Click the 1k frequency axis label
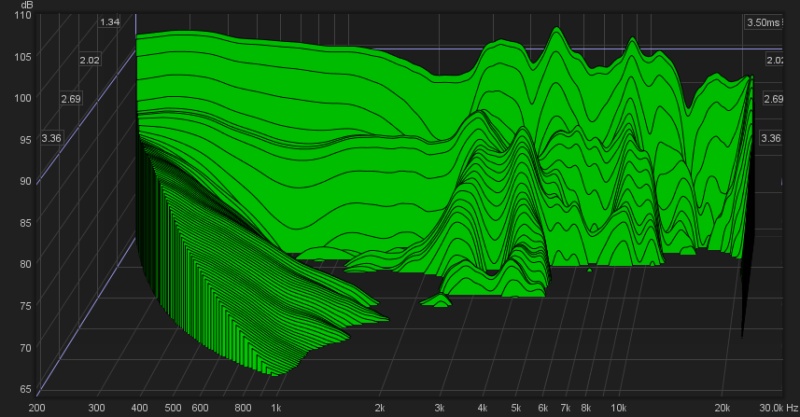The image size is (800, 417). [x=276, y=408]
